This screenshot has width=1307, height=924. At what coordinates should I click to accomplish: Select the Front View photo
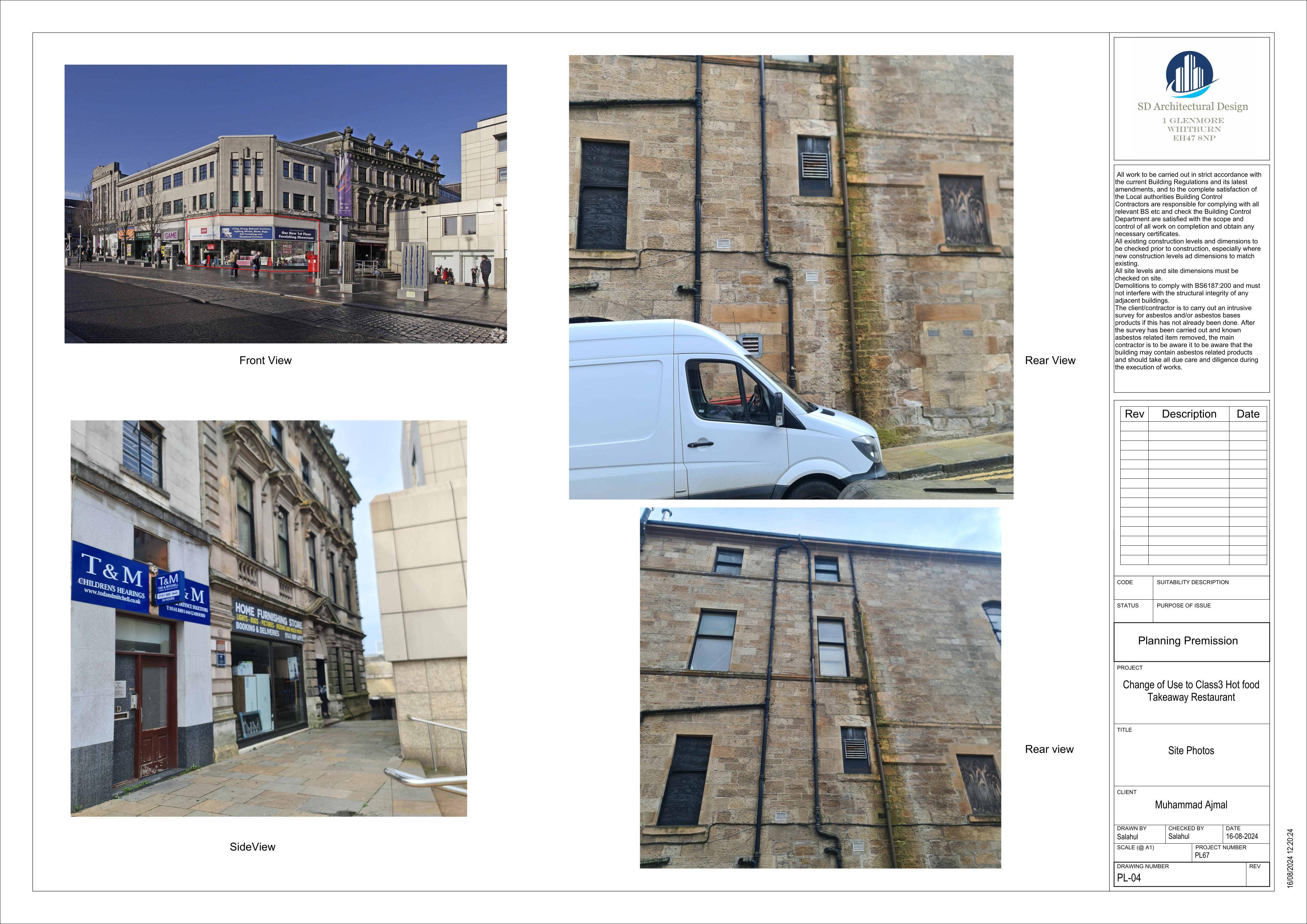pos(286,204)
